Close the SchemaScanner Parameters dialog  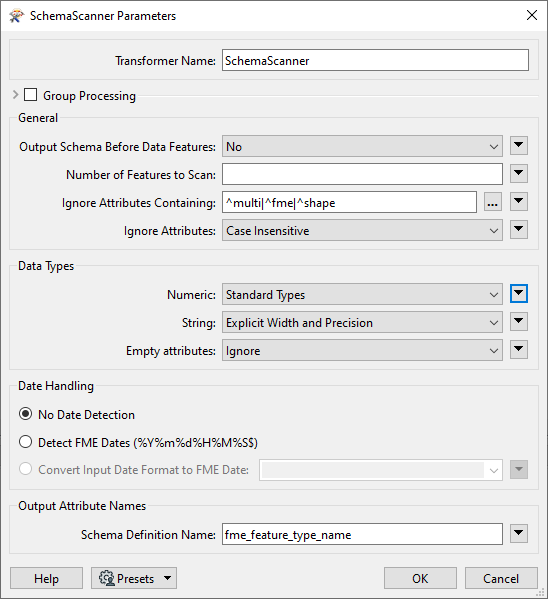(x=532, y=16)
